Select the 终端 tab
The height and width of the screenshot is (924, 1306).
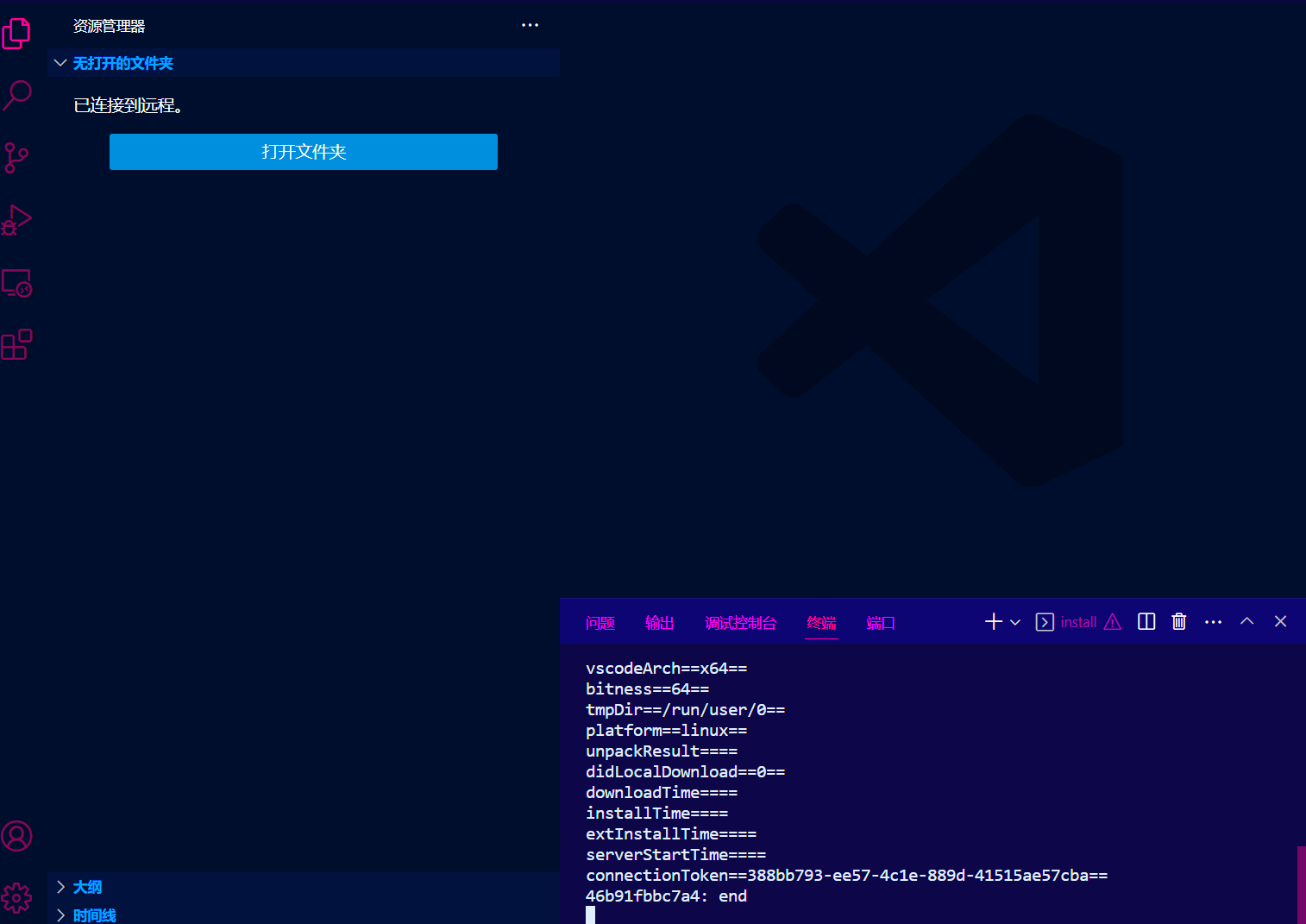821,623
